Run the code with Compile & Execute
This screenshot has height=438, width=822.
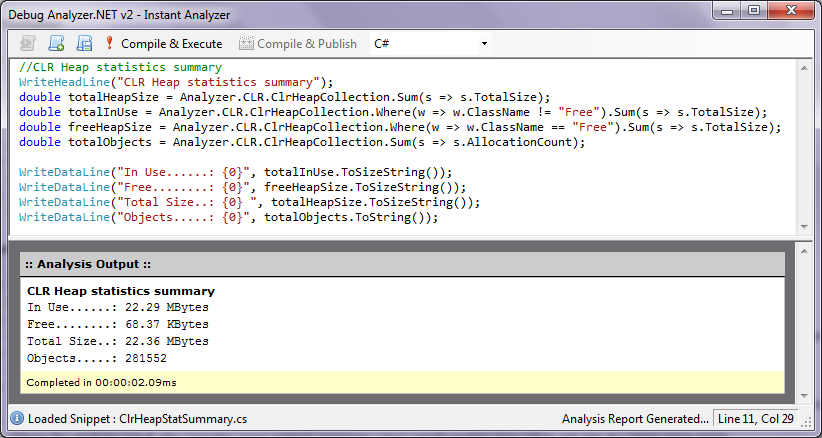(165, 44)
